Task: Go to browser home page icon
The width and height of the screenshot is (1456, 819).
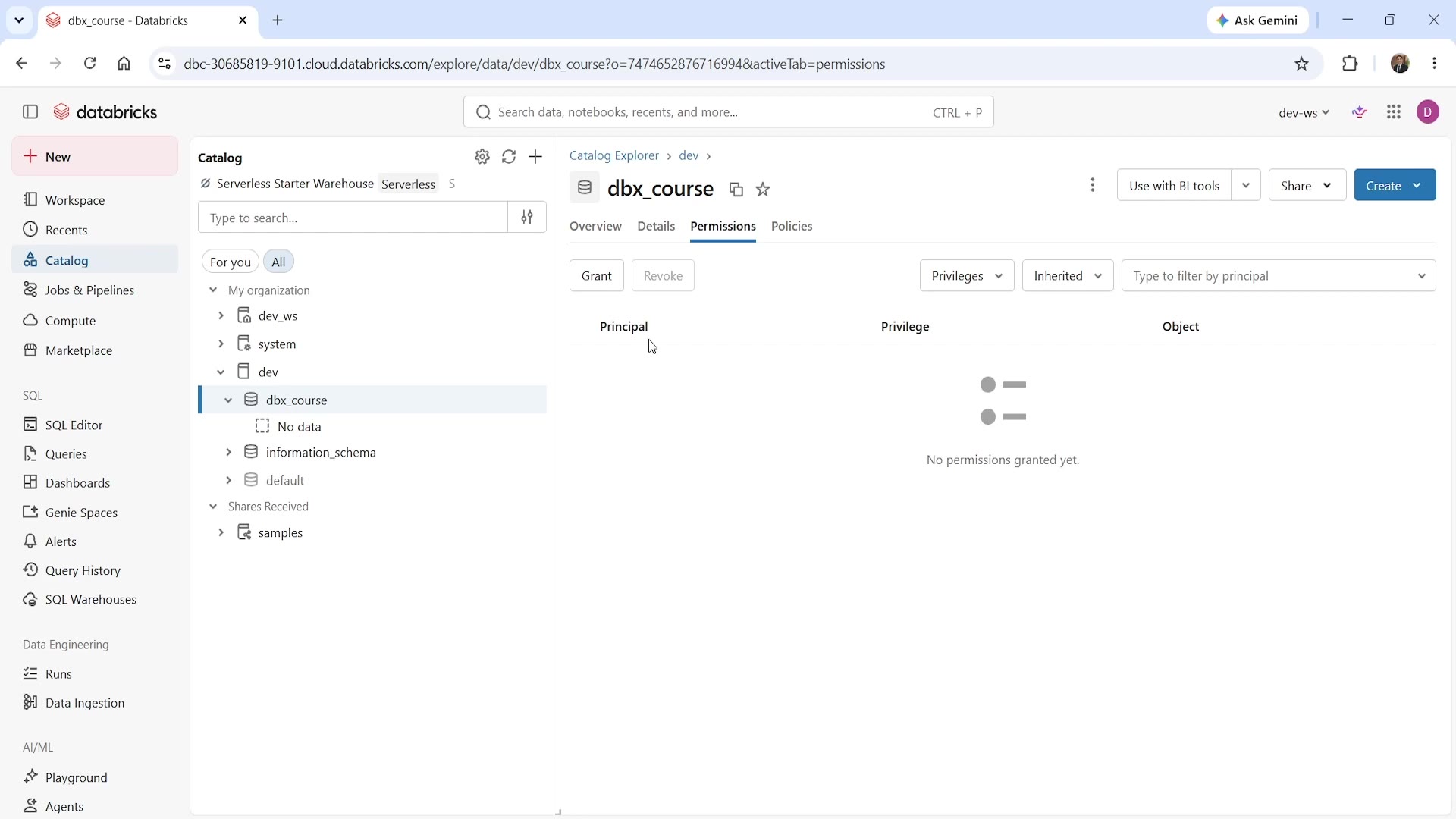Action: click(x=124, y=64)
